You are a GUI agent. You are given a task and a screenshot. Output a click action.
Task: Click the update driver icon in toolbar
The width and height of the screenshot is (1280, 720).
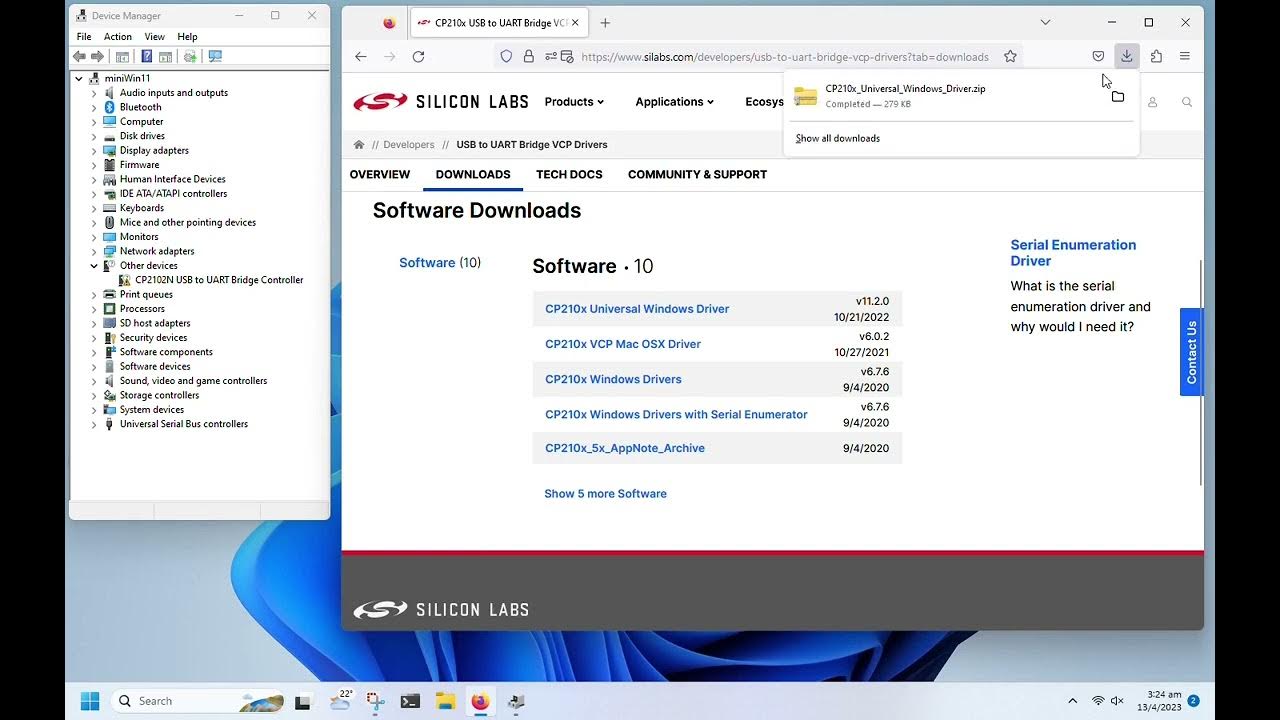click(190, 57)
